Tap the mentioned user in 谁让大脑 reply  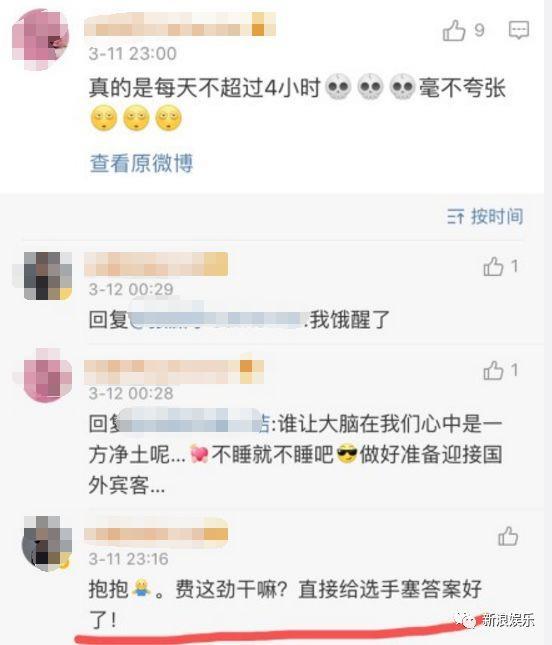pos(191,422)
